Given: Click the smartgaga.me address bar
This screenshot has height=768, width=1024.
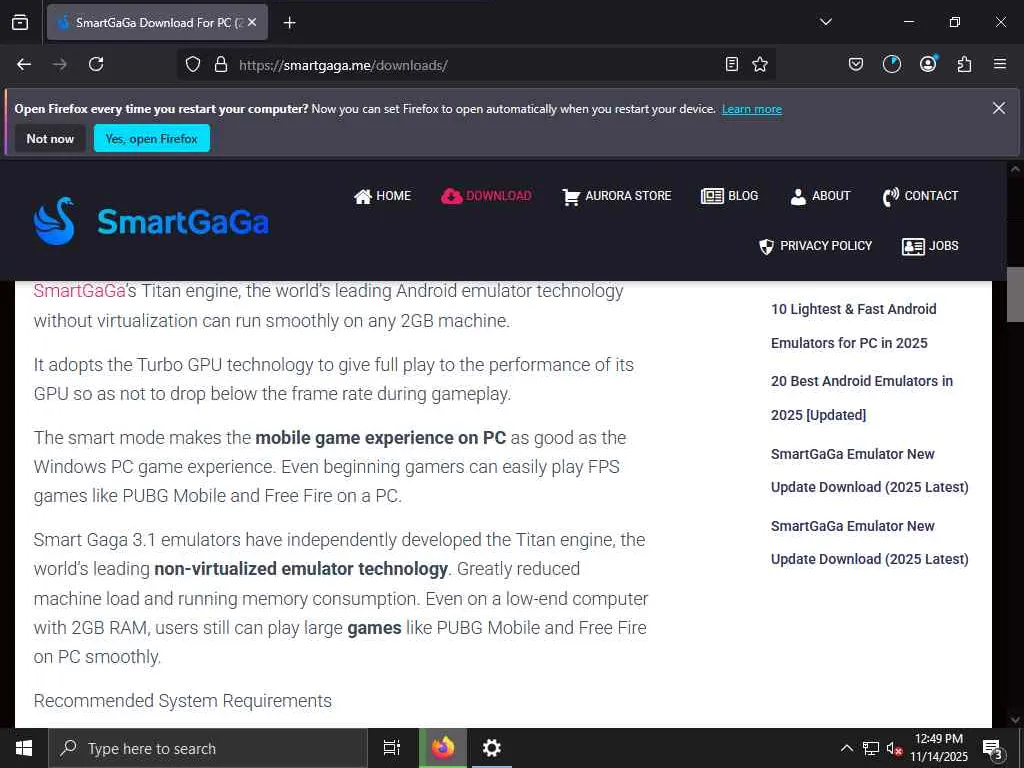Looking at the screenshot, I should point(477,65).
